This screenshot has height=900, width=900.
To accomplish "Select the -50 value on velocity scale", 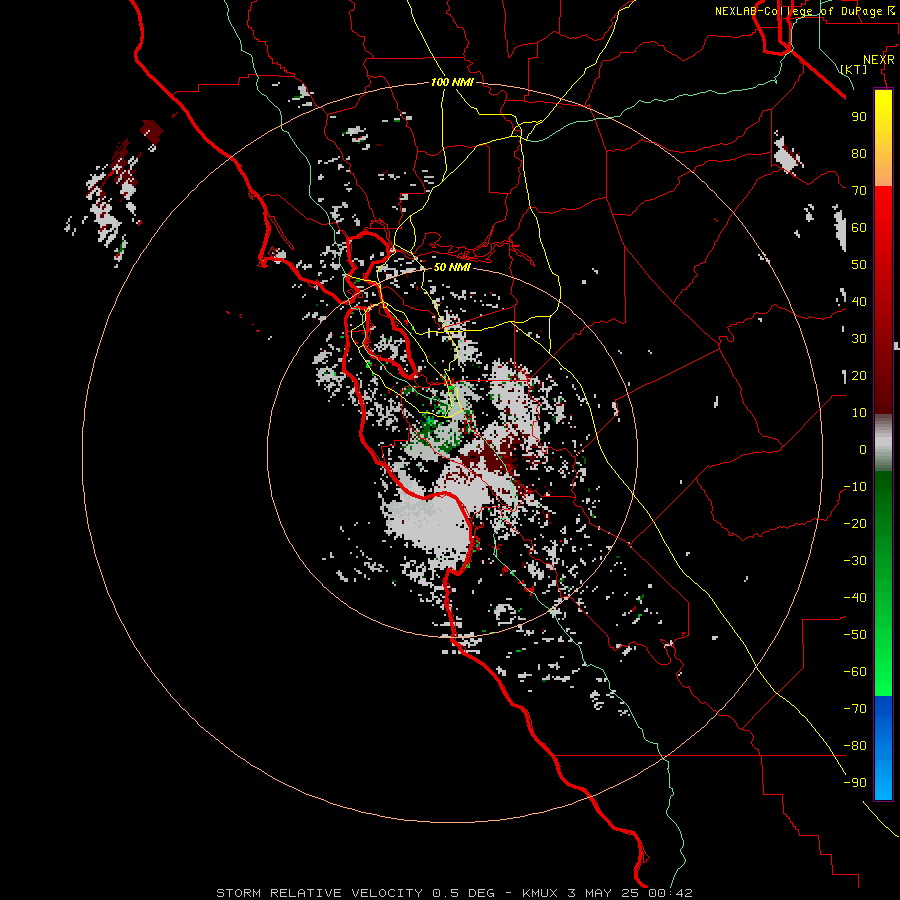I will pos(855,635).
